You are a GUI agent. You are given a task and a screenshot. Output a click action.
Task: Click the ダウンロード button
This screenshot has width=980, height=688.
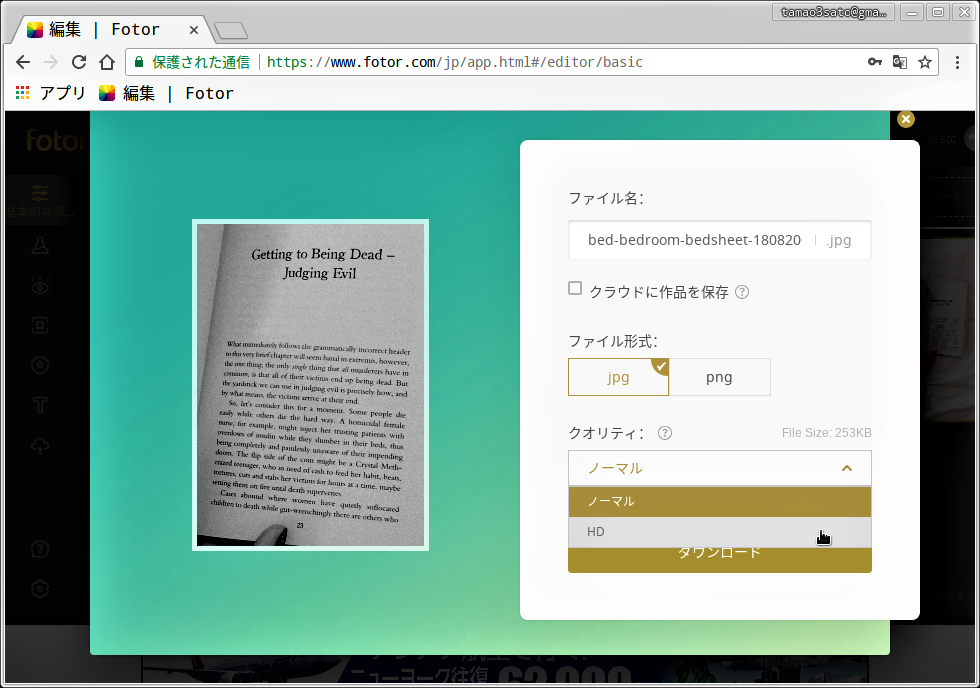coord(719,560)
